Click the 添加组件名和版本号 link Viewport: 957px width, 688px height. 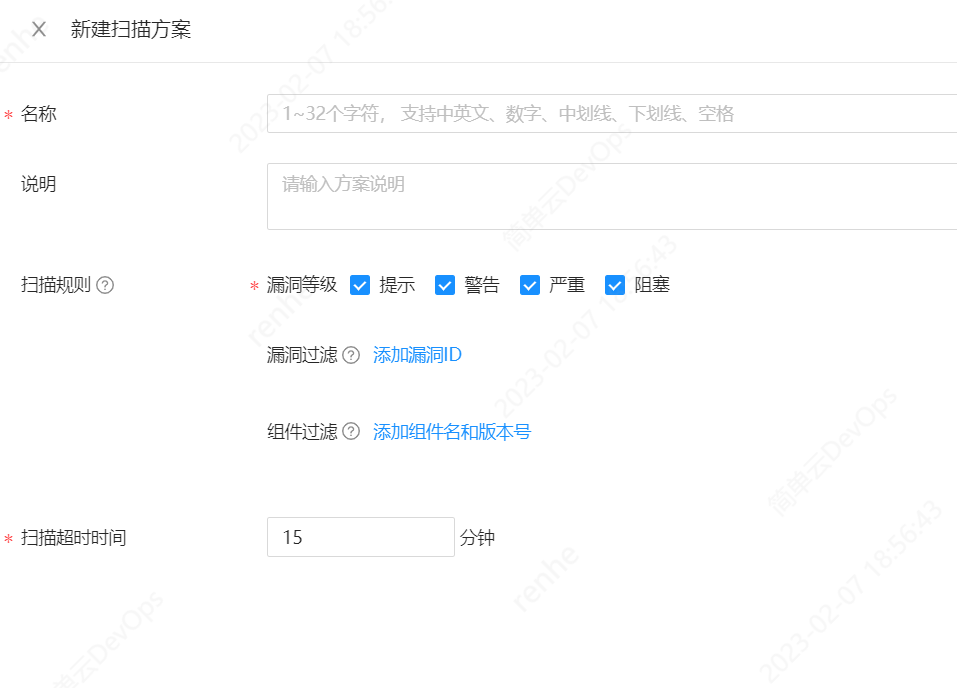tap(451, 432)
